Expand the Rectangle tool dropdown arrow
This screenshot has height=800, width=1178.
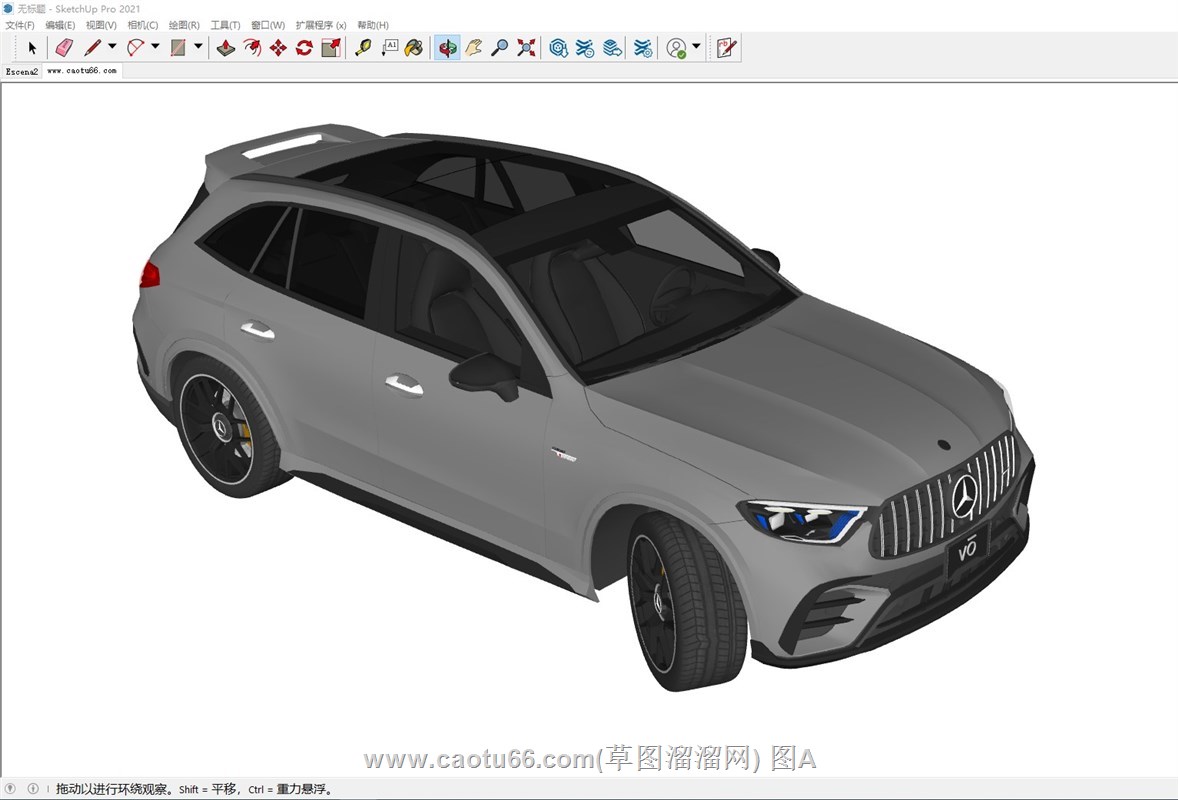tap(198, 47)
